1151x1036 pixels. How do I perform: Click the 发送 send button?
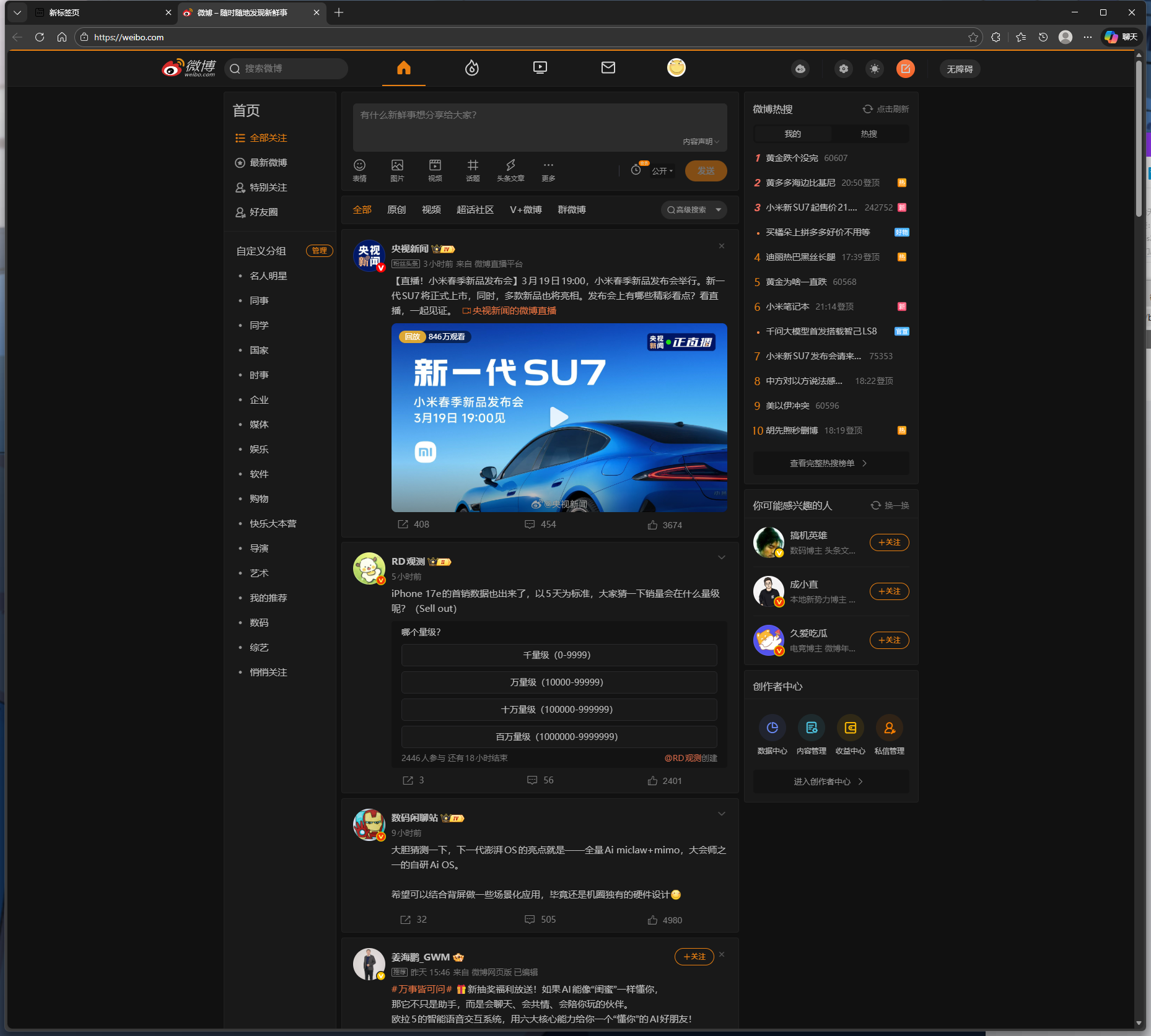(x=706, y=171)
